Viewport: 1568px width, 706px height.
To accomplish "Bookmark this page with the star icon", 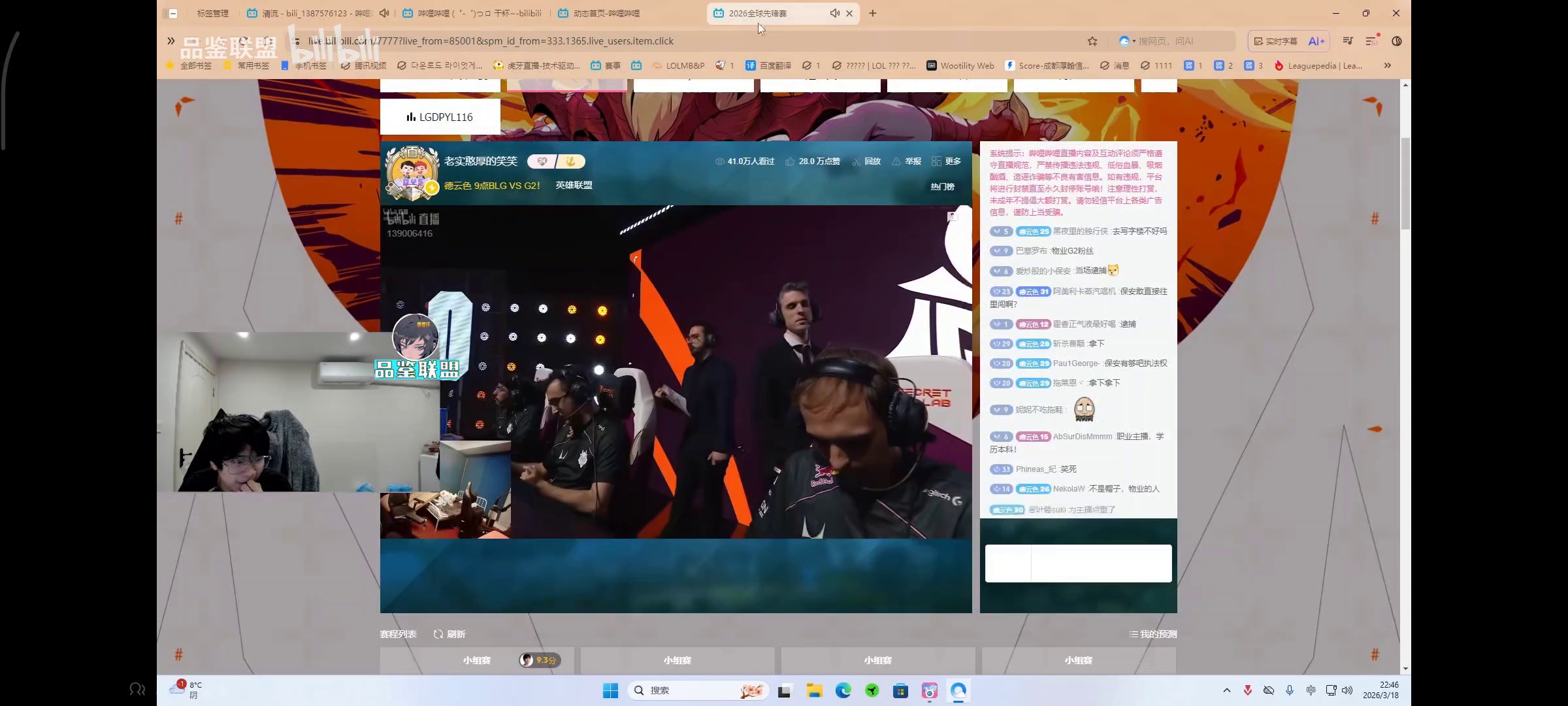I will coord(1092,41).
